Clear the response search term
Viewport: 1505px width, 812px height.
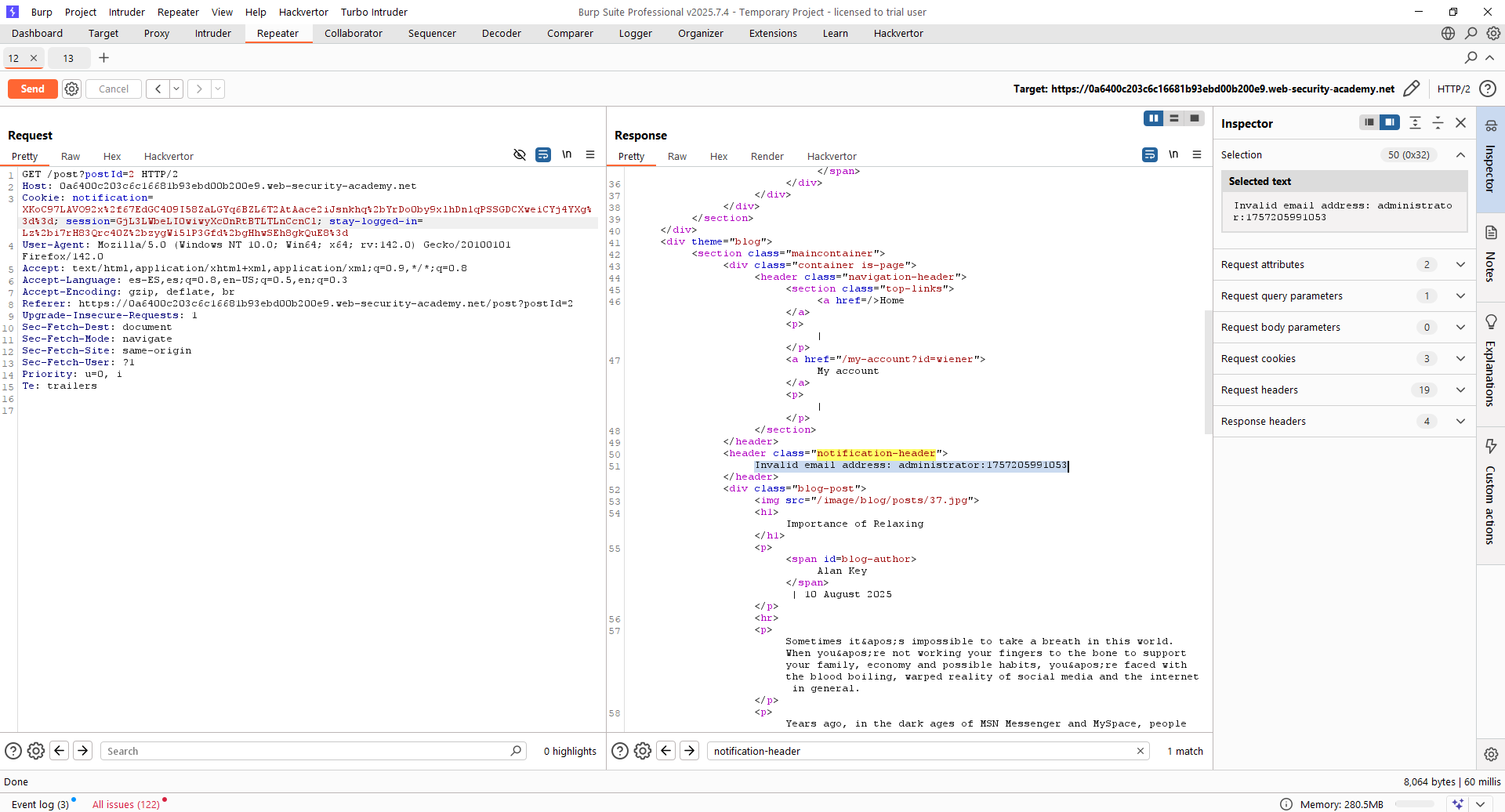tap(1140, 751)
